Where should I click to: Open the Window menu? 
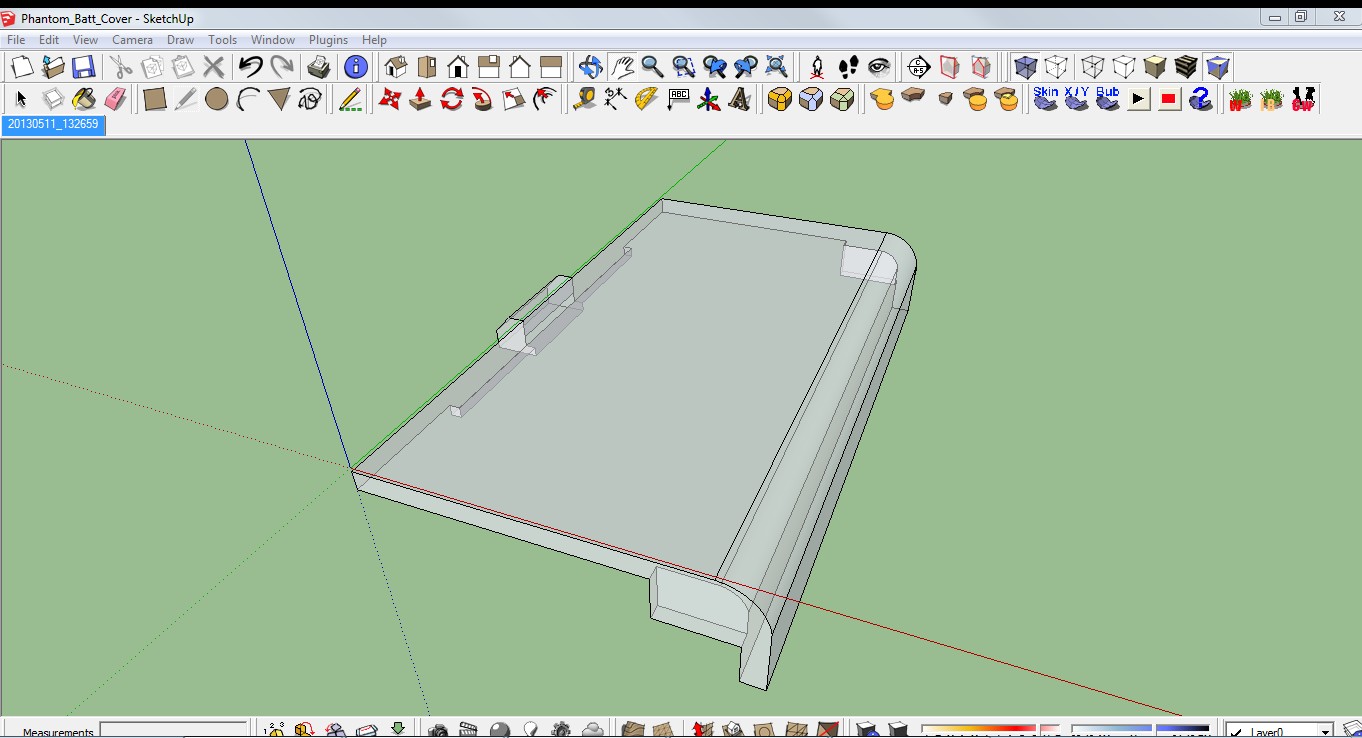click(272, 40)
